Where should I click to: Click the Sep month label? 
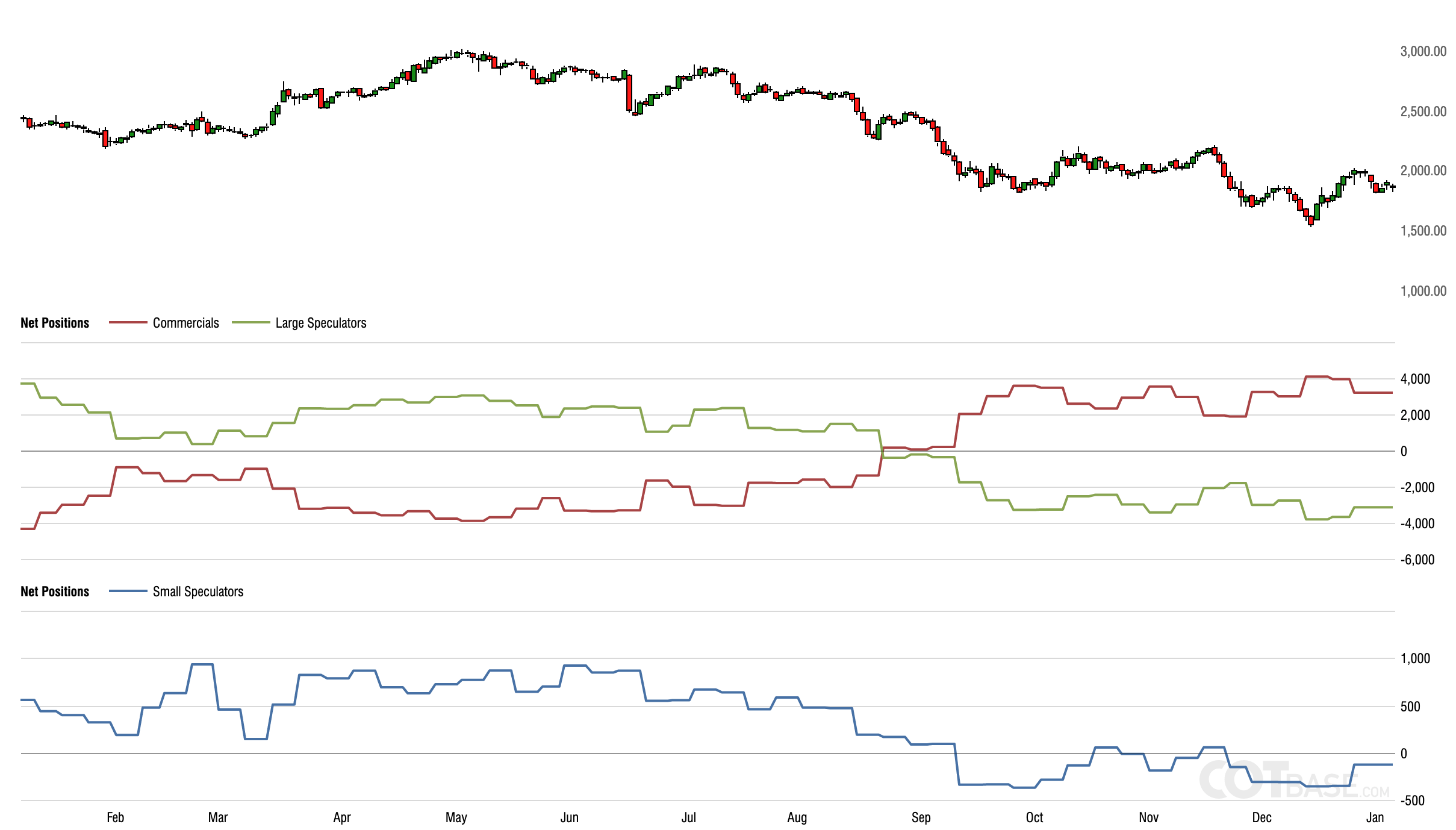click(x=921, y=817)
